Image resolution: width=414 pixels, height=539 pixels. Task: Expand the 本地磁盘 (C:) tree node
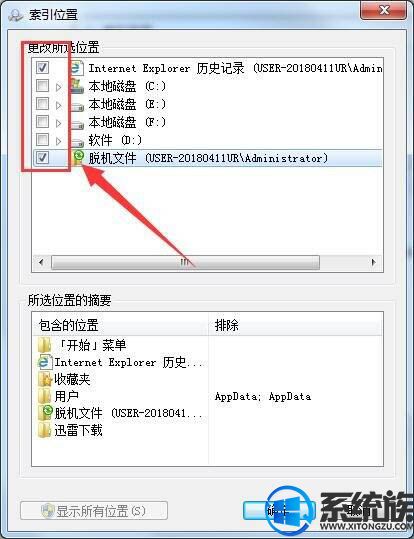click(58, 87)
